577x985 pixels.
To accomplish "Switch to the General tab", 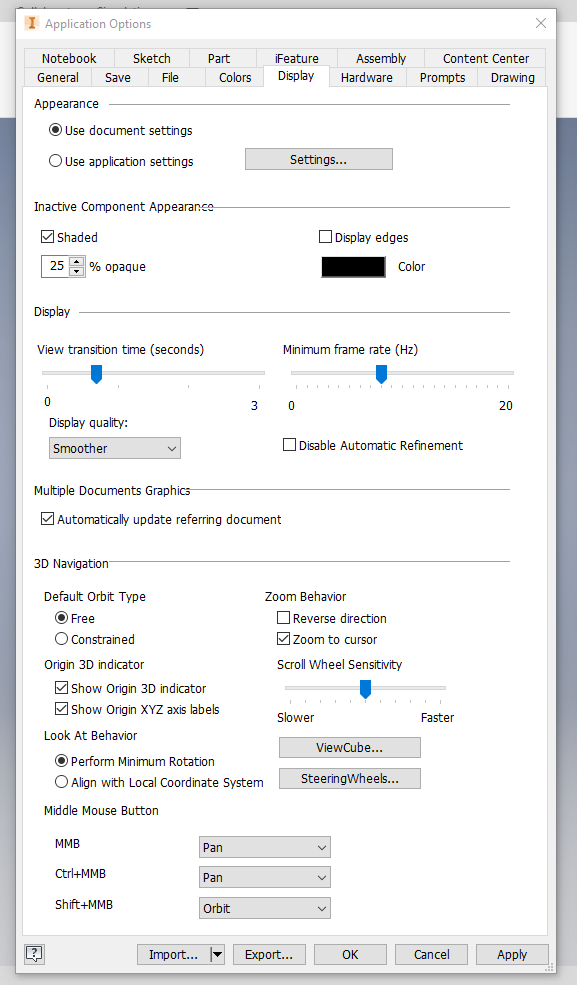I will tap(58, 77).
